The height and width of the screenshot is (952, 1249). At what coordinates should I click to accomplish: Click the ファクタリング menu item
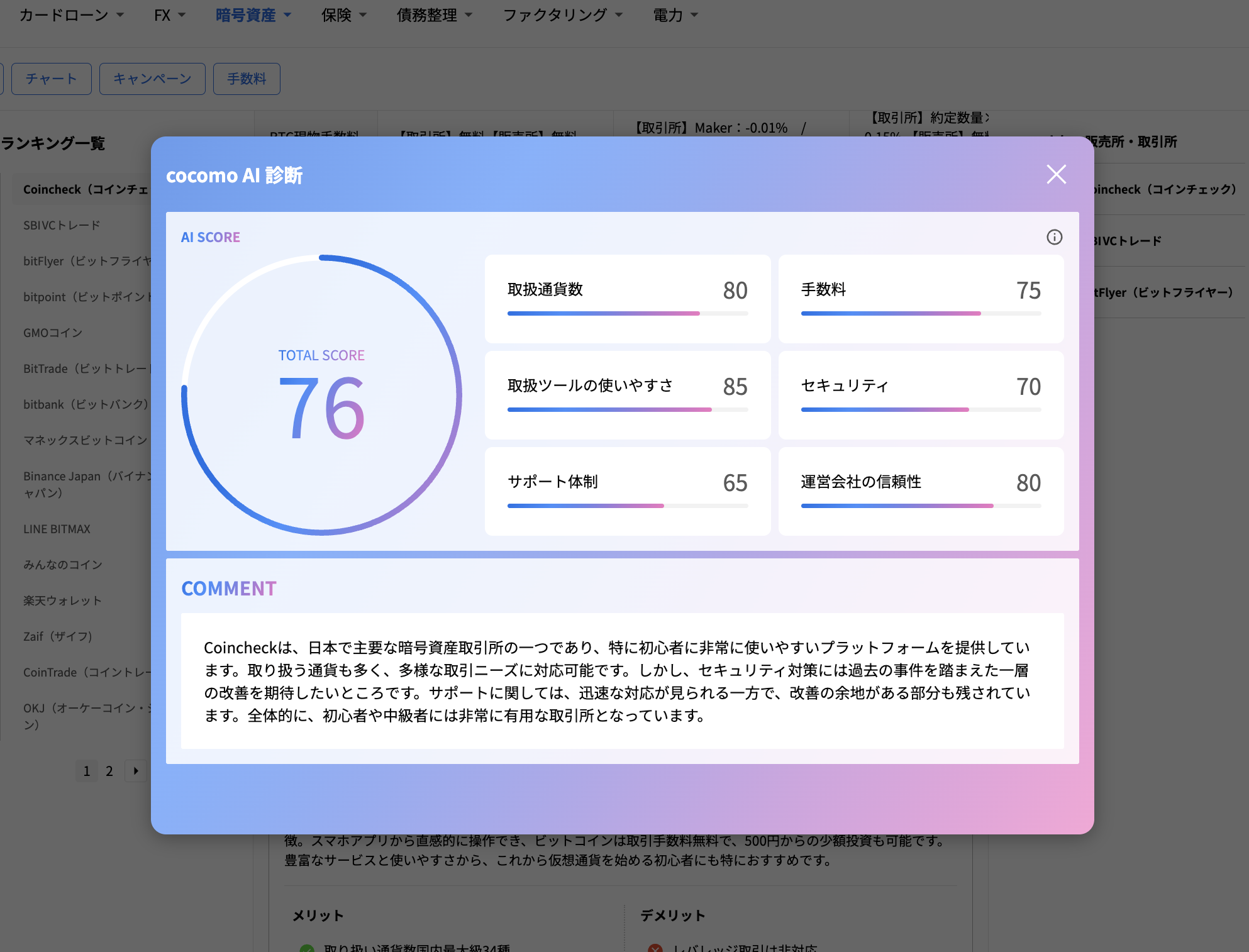[555, 14]
